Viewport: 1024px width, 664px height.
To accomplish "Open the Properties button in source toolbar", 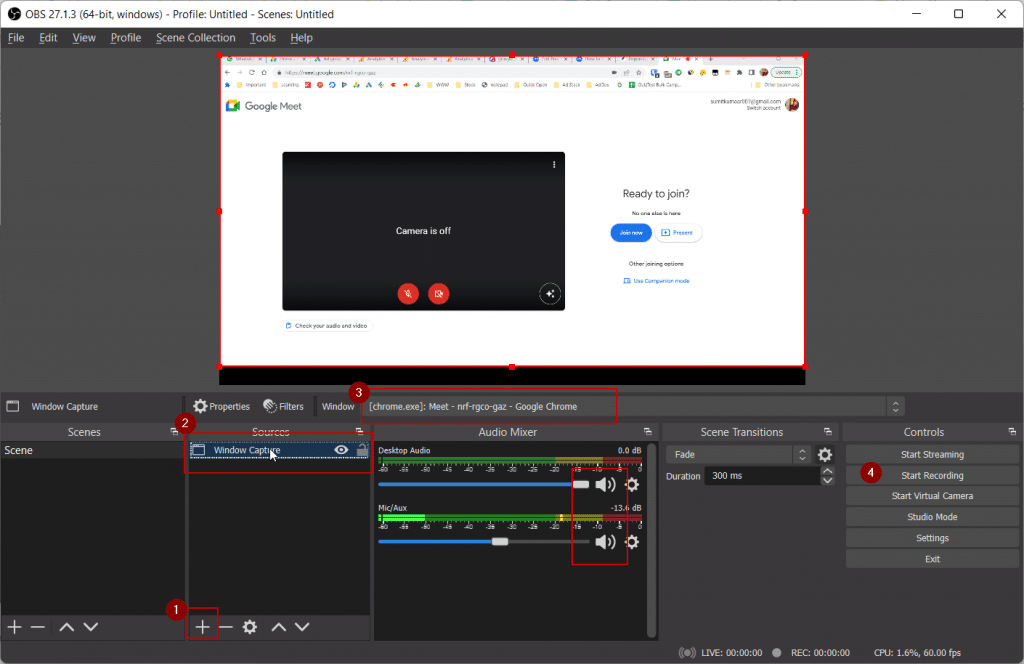I will 221,406.
